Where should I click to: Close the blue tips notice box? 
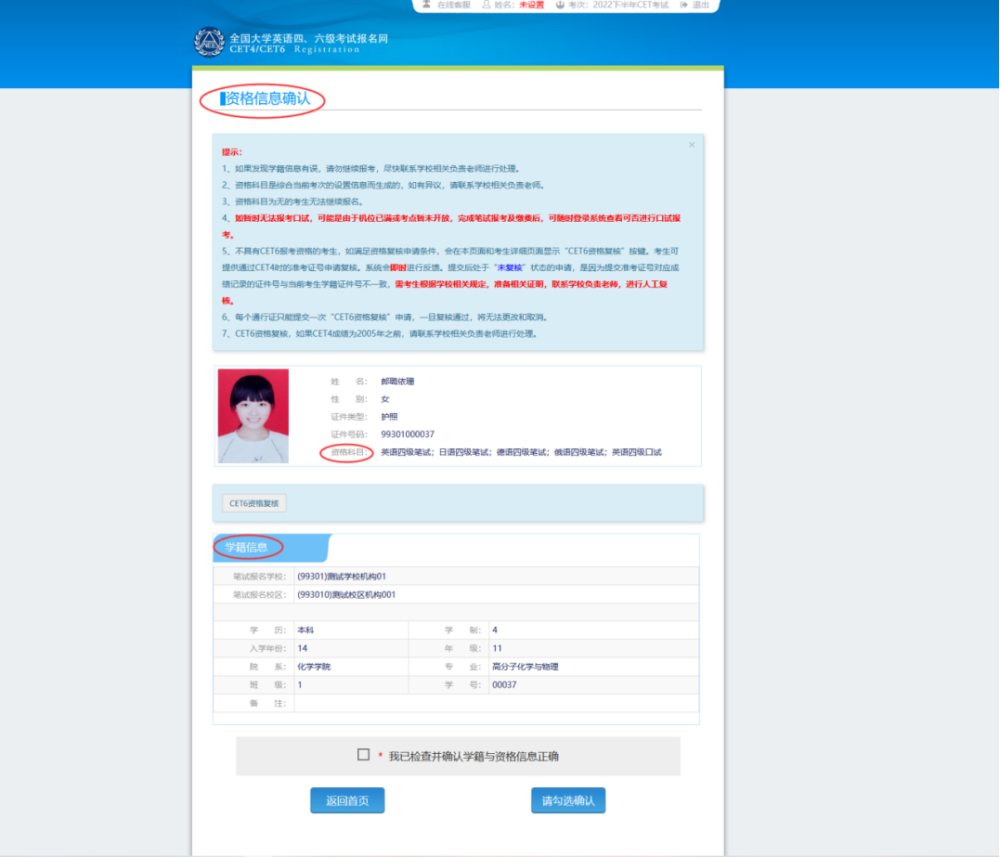(691, 145)
